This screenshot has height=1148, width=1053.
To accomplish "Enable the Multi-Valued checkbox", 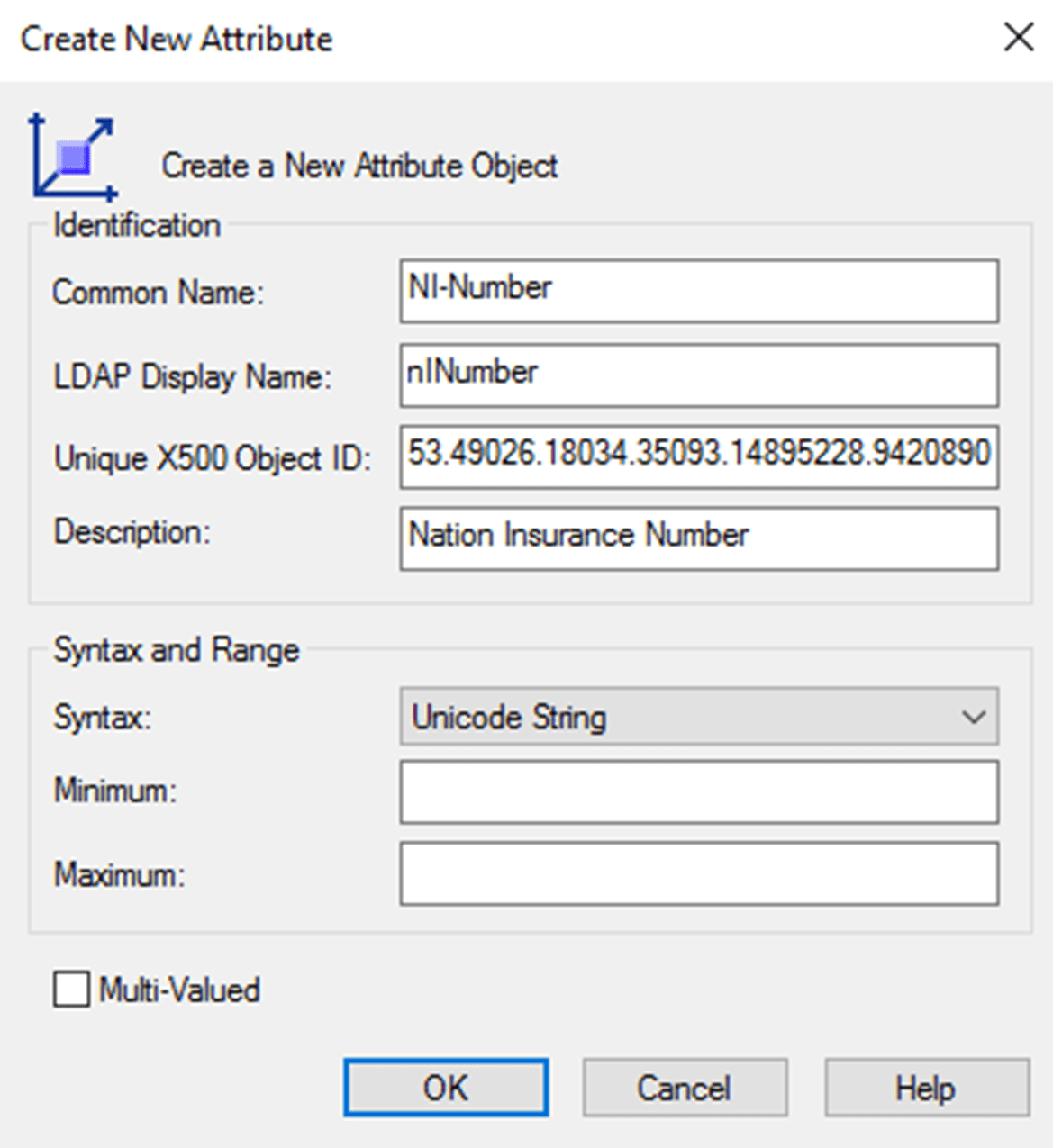I will [x=71, y=989].
